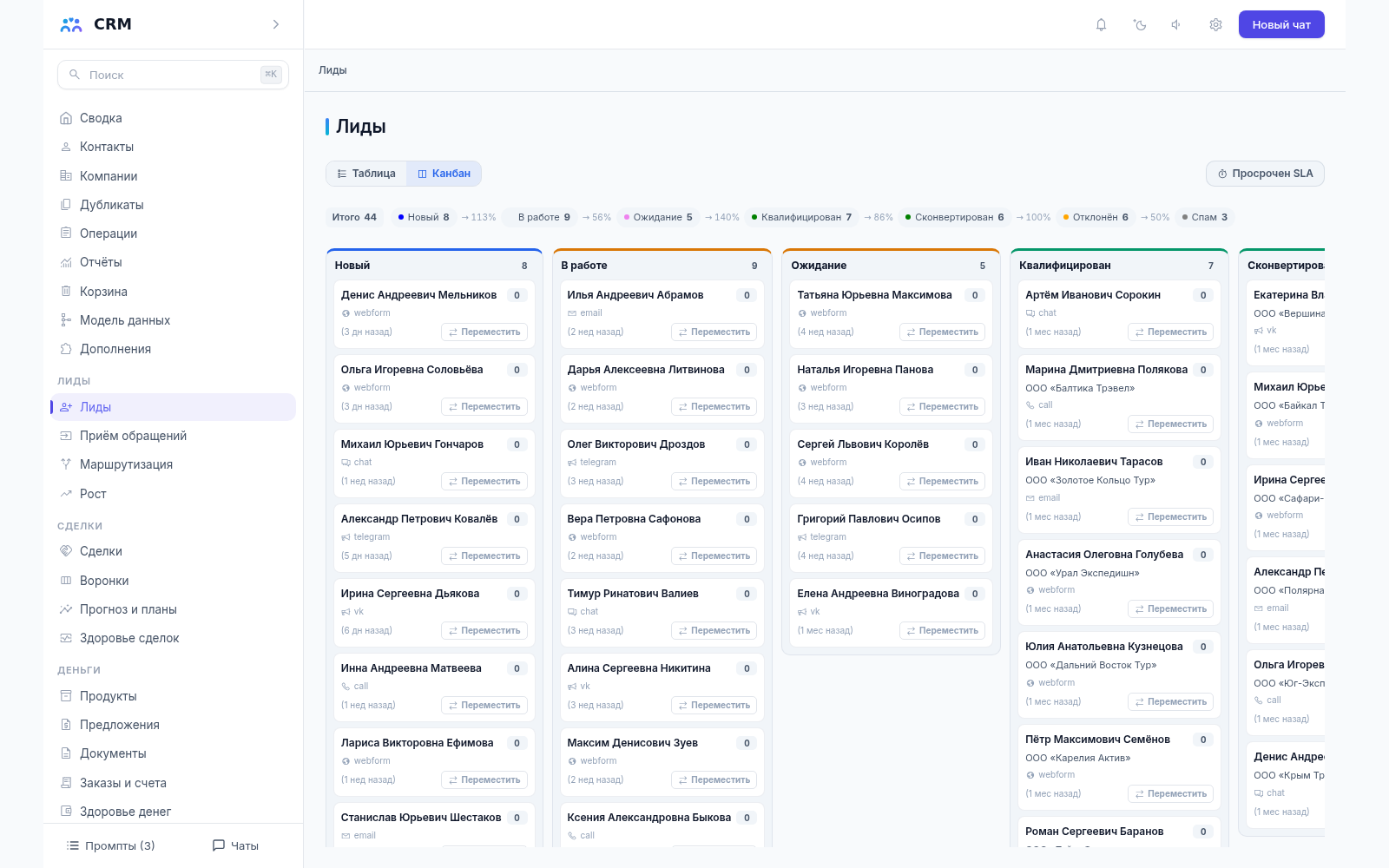This screenshot has height=868, width=1389.
Task: Open lead card Вера Петровна Сафонова
Action: click(x=662, y=537)
